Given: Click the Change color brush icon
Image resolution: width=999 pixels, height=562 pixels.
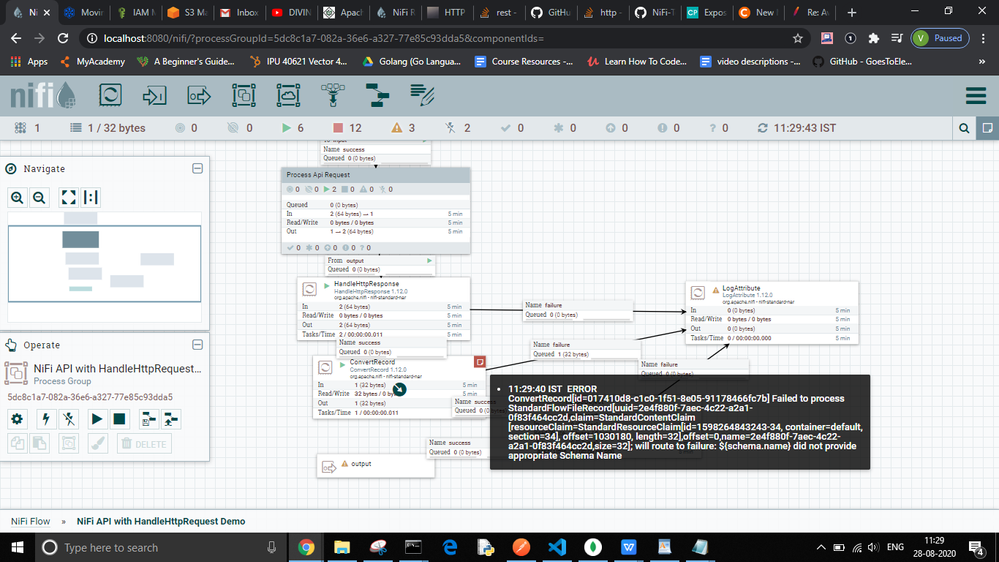Looking at the screenshot, I should [x=97, y=443].
